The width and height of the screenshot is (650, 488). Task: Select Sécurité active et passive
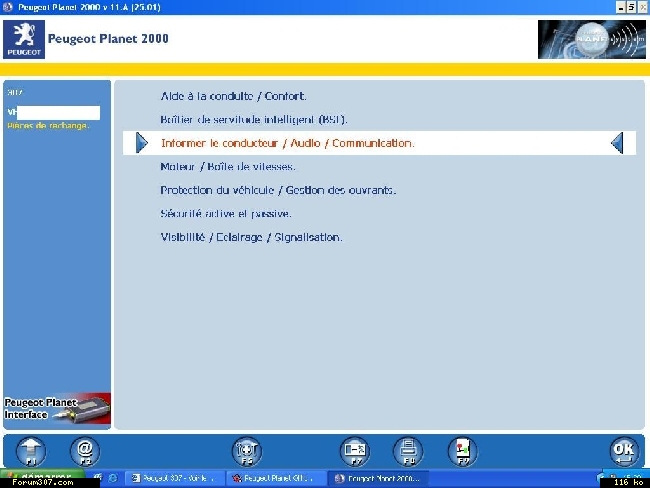(226, 214)
